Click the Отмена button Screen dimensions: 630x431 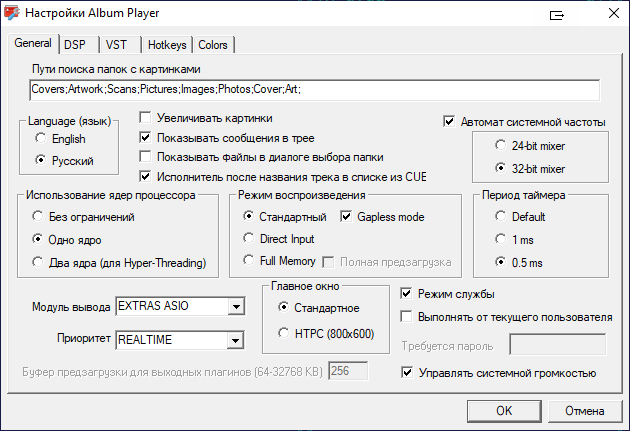(x=585, y=411)
